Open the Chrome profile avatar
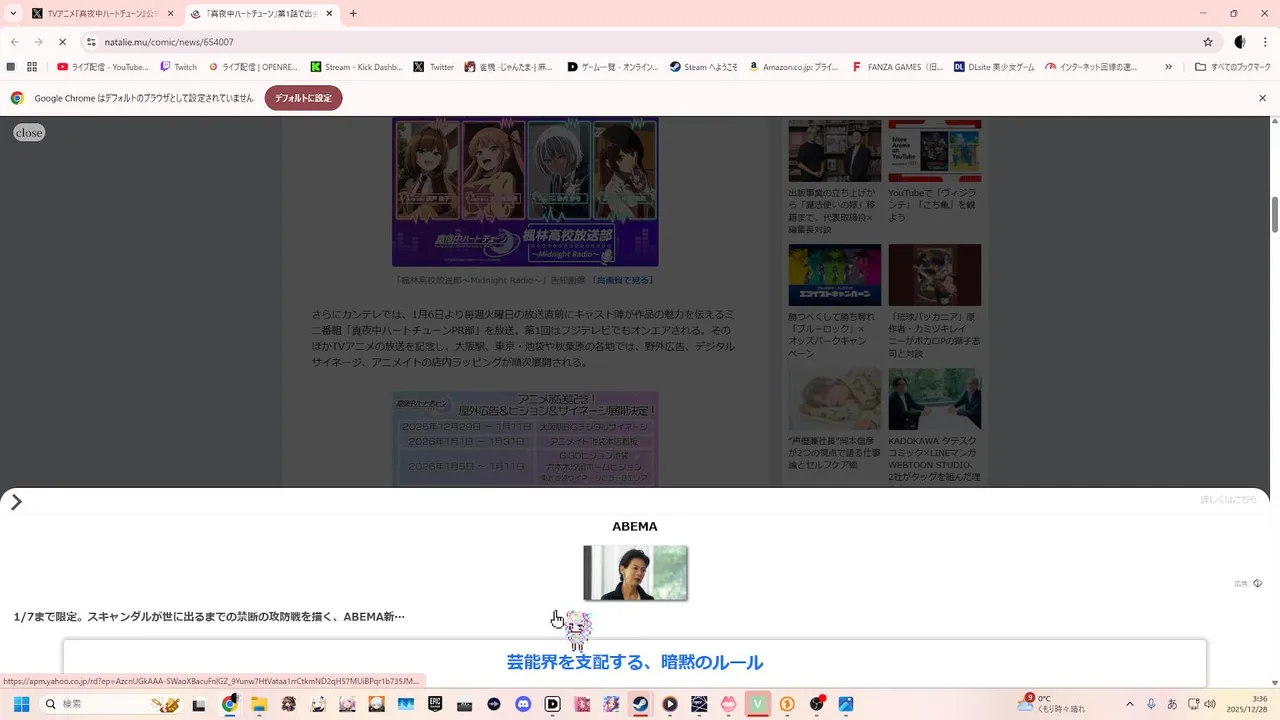Viewport: 1280px width, 720px height. (1240, 42)
